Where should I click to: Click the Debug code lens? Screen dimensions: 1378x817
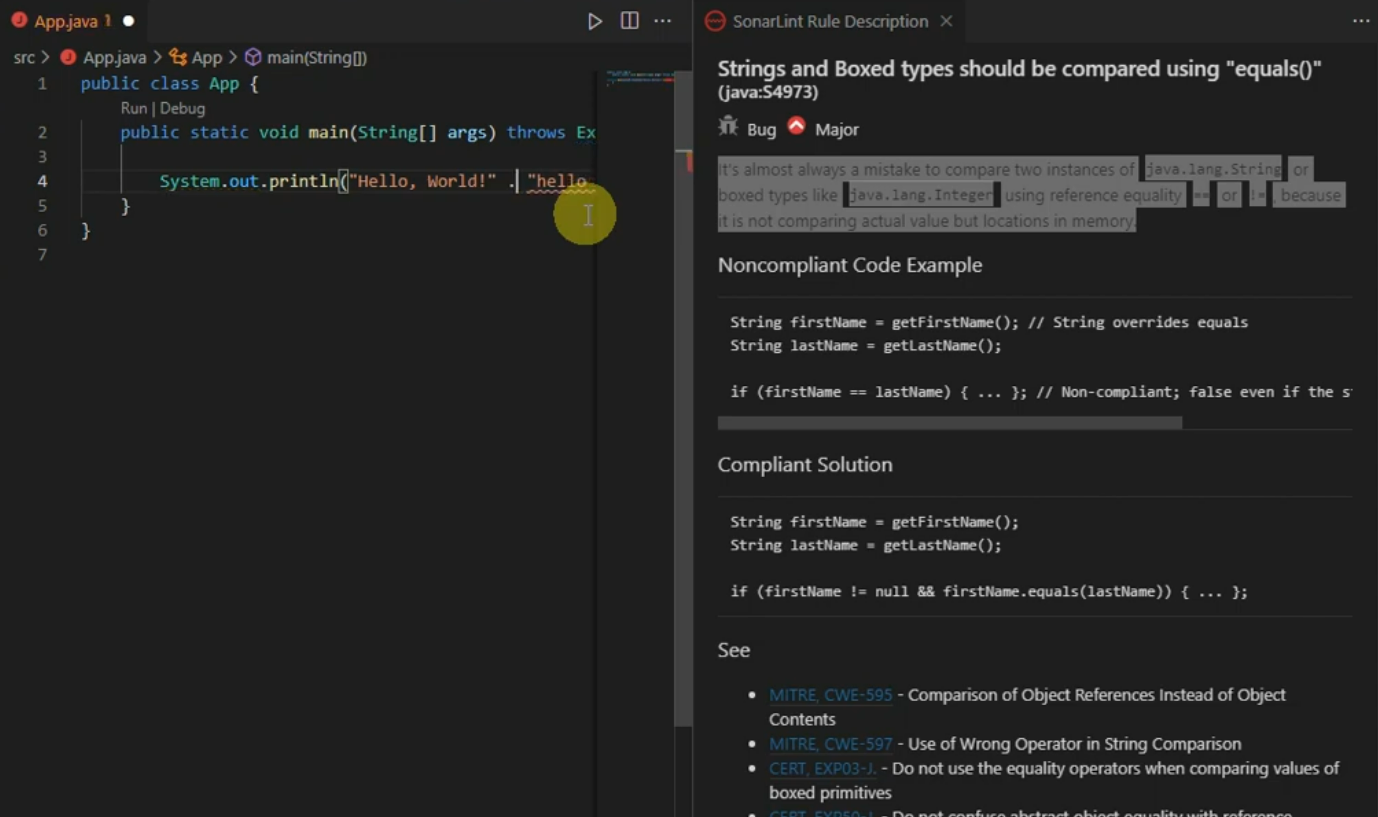coord(182,108)
